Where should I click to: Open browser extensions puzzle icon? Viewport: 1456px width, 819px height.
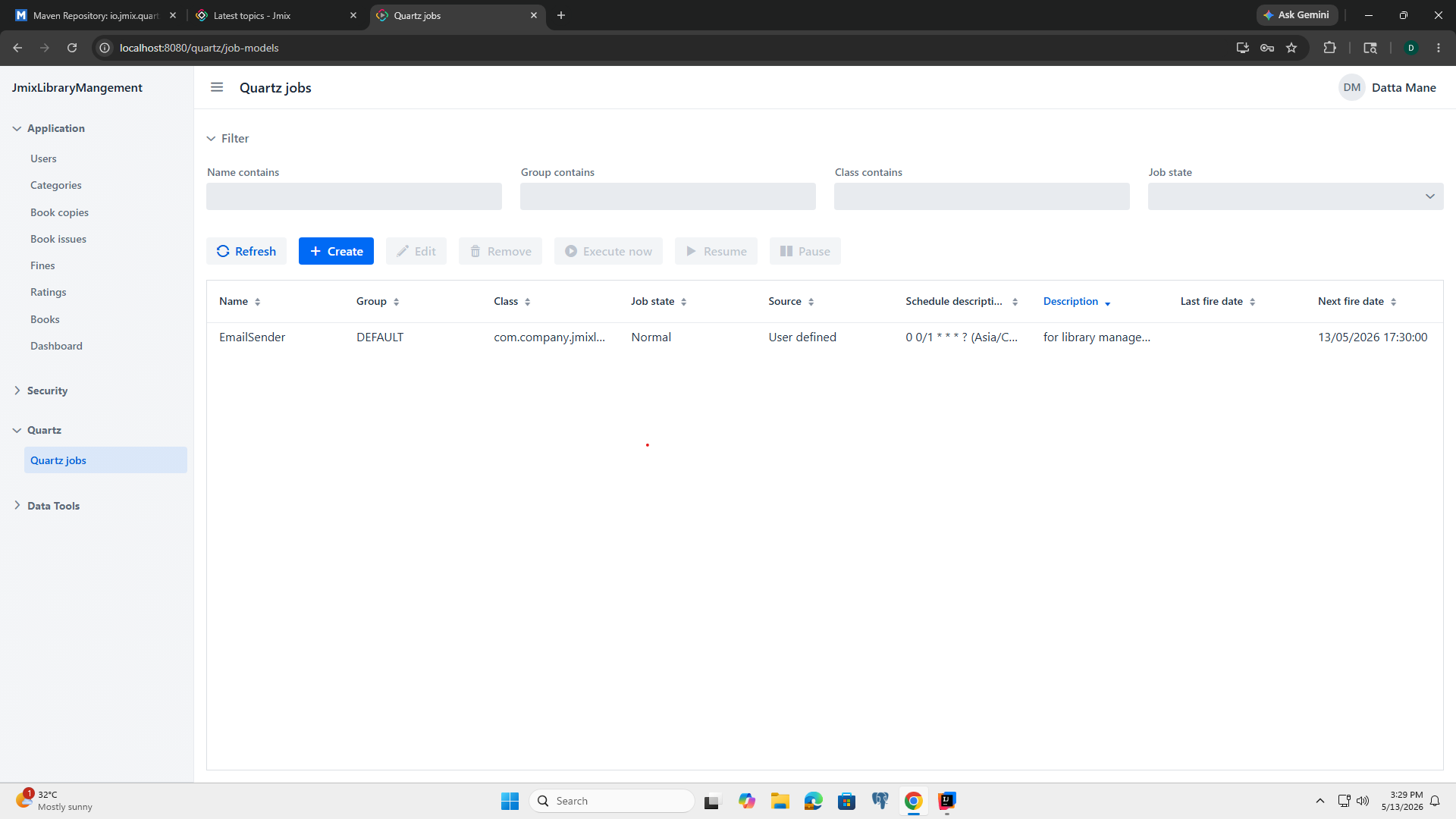pyautogui.click(x=1329, y=48)
